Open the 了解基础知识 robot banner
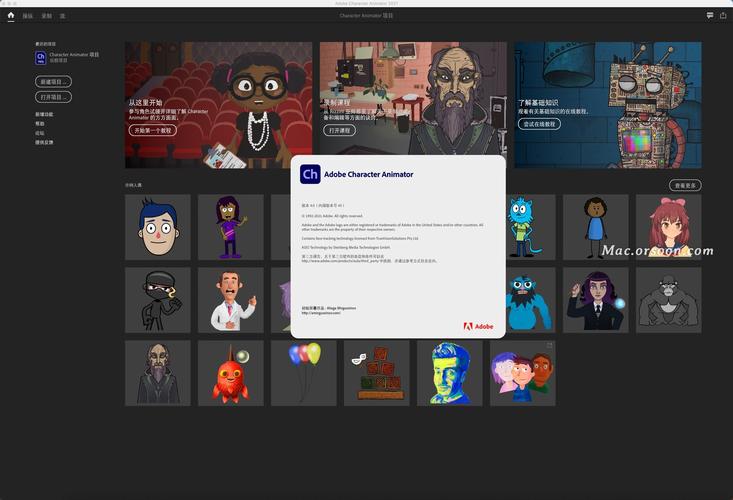The image size is (733, 500). coord(608,105)
